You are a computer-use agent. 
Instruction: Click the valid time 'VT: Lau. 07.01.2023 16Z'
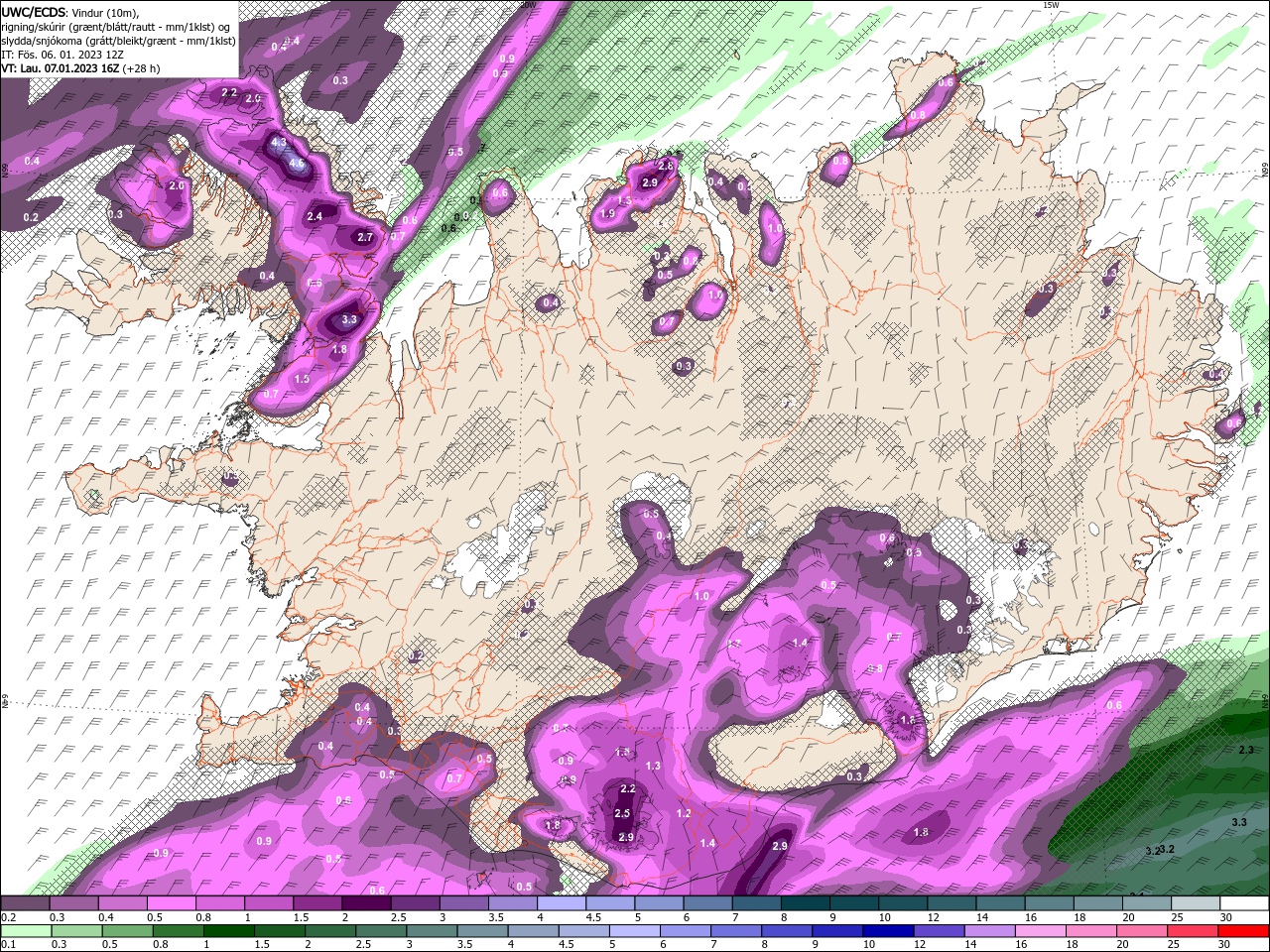[x=61, y=68]
